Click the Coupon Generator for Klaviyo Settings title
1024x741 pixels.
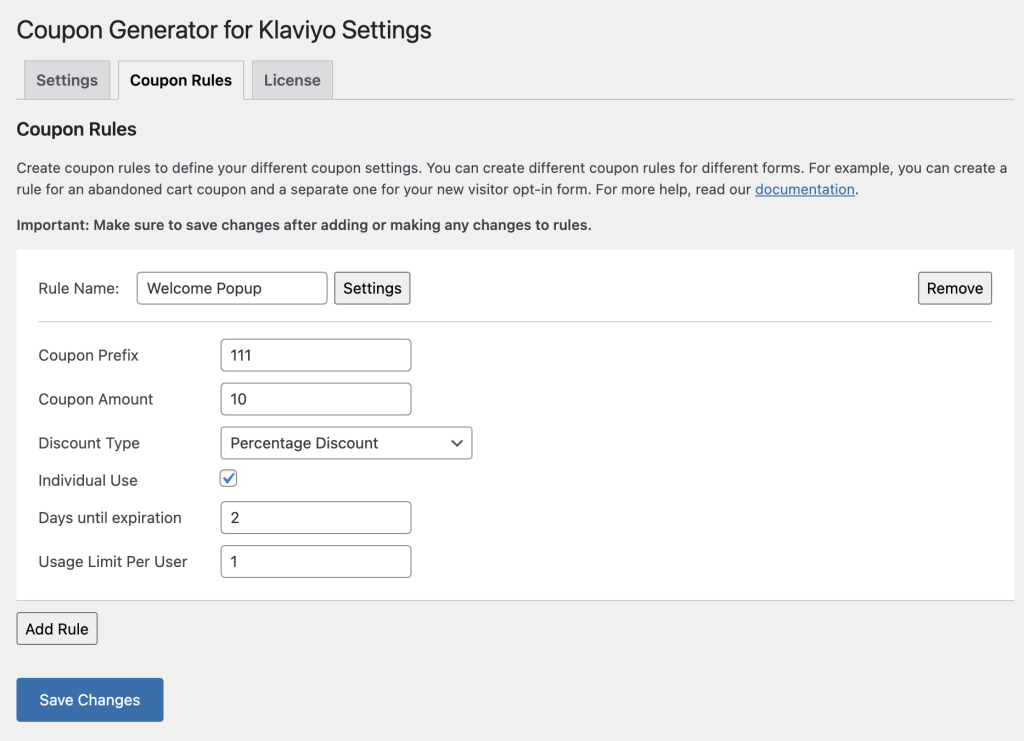(224, 30)
